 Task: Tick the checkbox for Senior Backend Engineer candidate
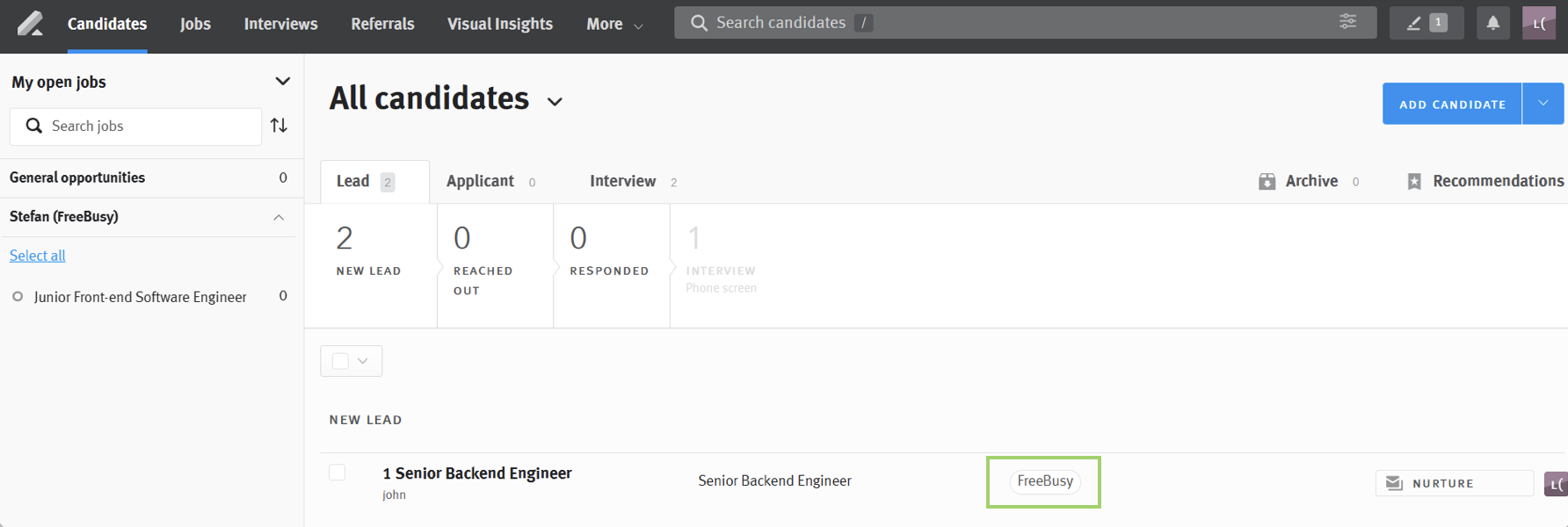click(x=337, y=473)
